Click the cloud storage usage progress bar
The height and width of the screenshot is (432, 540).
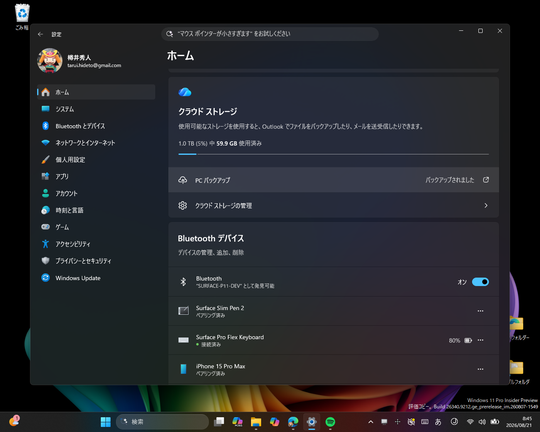tap(333, 154)
